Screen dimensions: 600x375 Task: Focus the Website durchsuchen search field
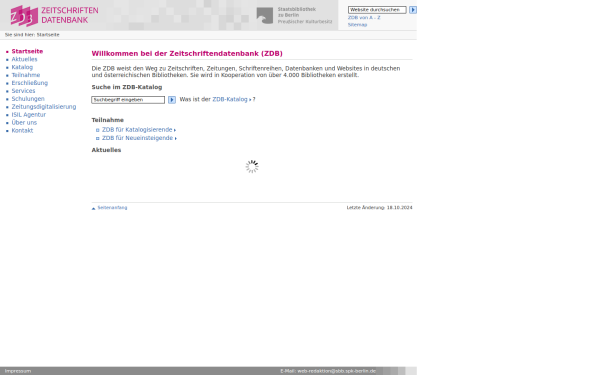tap(377, 10)
